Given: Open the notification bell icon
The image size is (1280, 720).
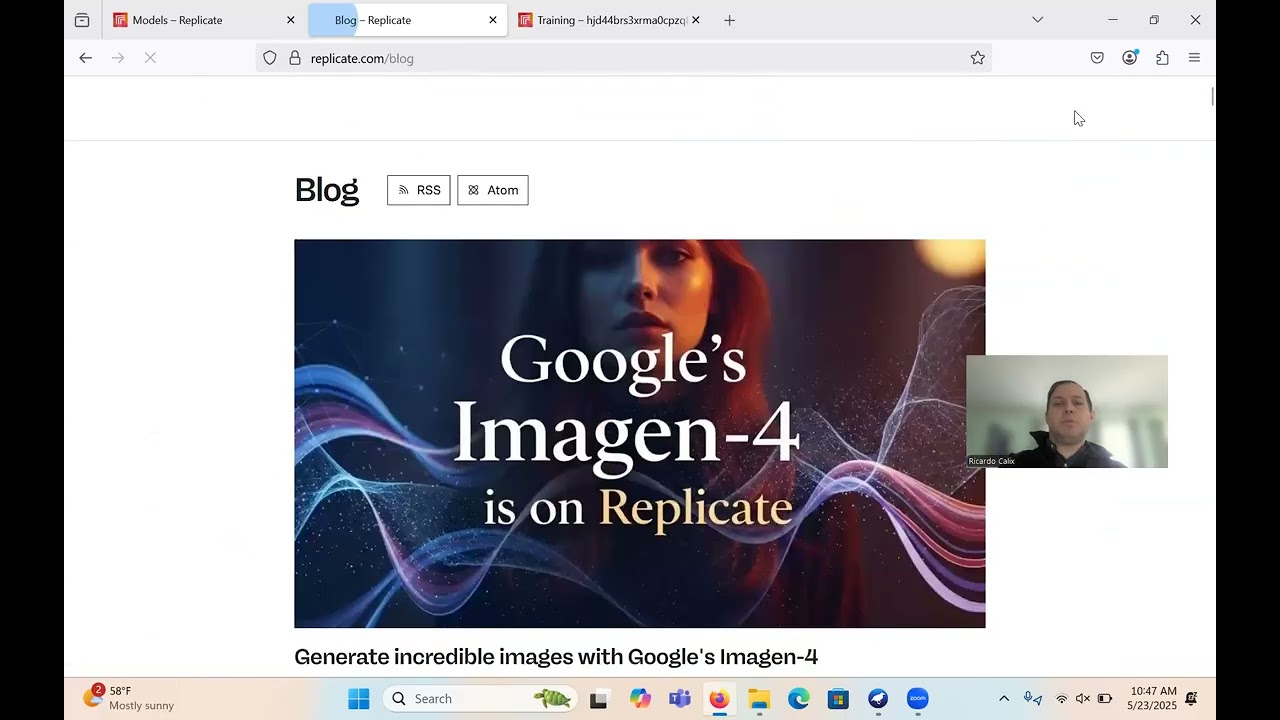Looking at the screenshot, I should coord(1192,699).
